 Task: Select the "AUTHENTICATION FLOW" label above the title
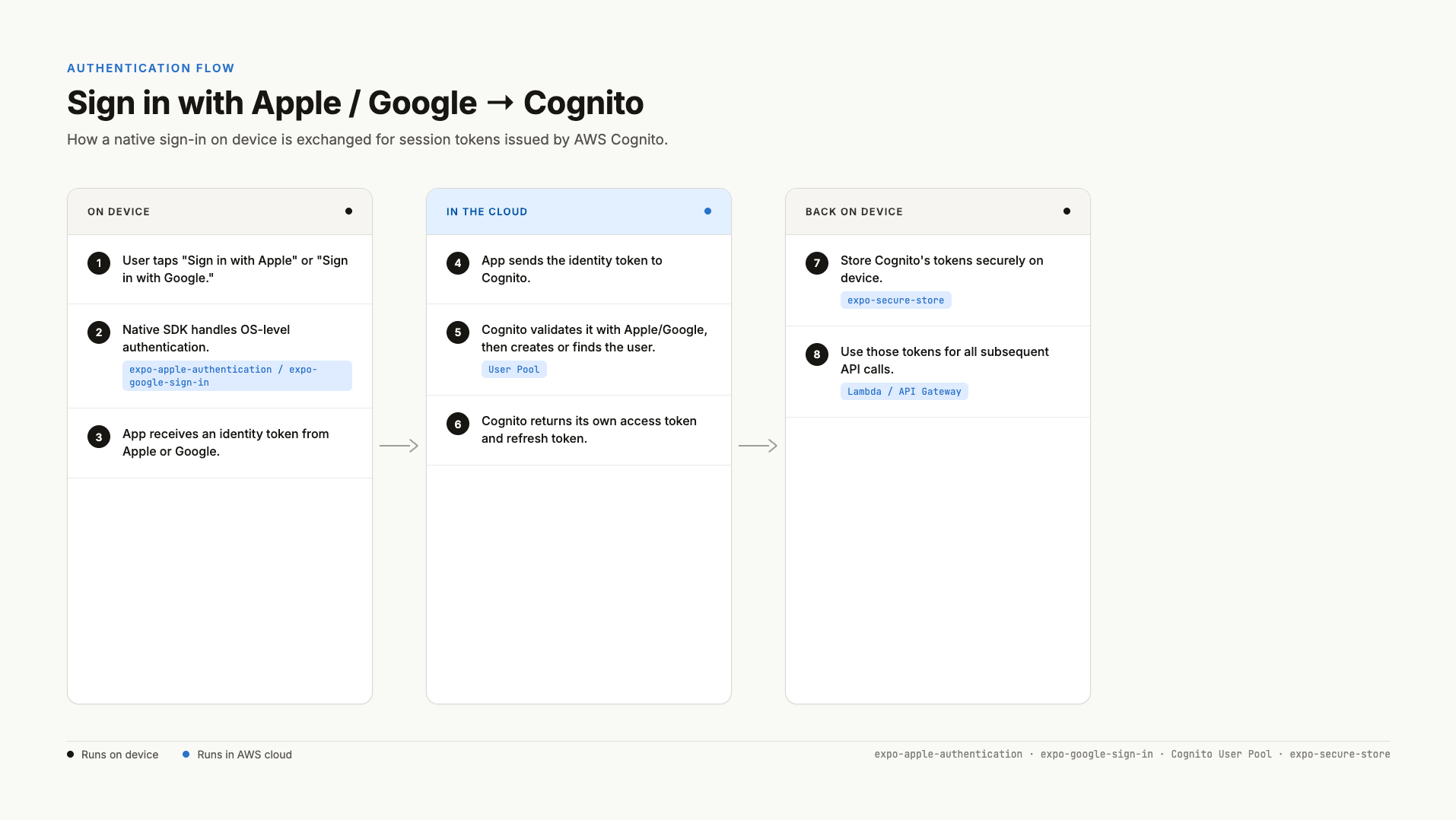(x=151, y=68)
